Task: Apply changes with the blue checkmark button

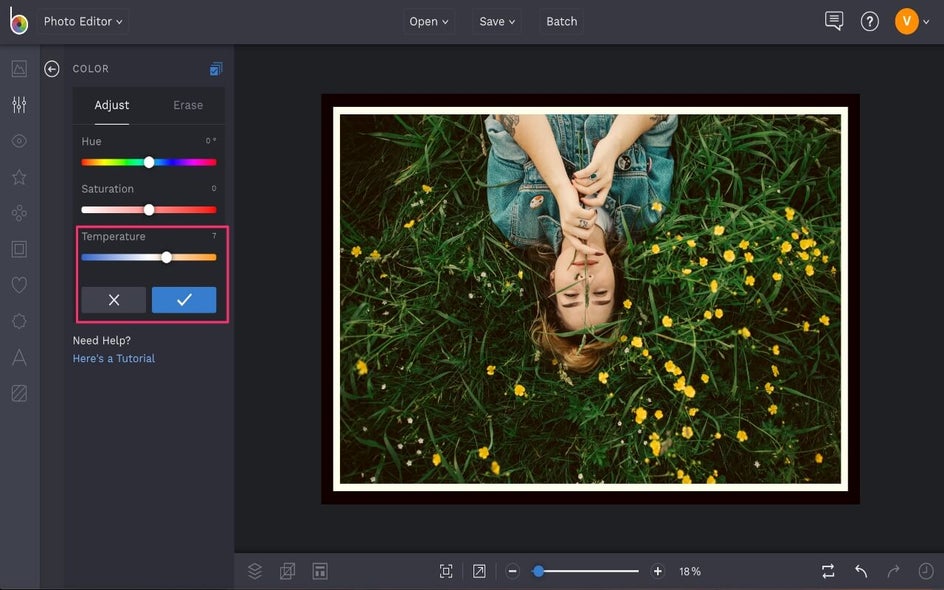Action: tap(184, 300)
